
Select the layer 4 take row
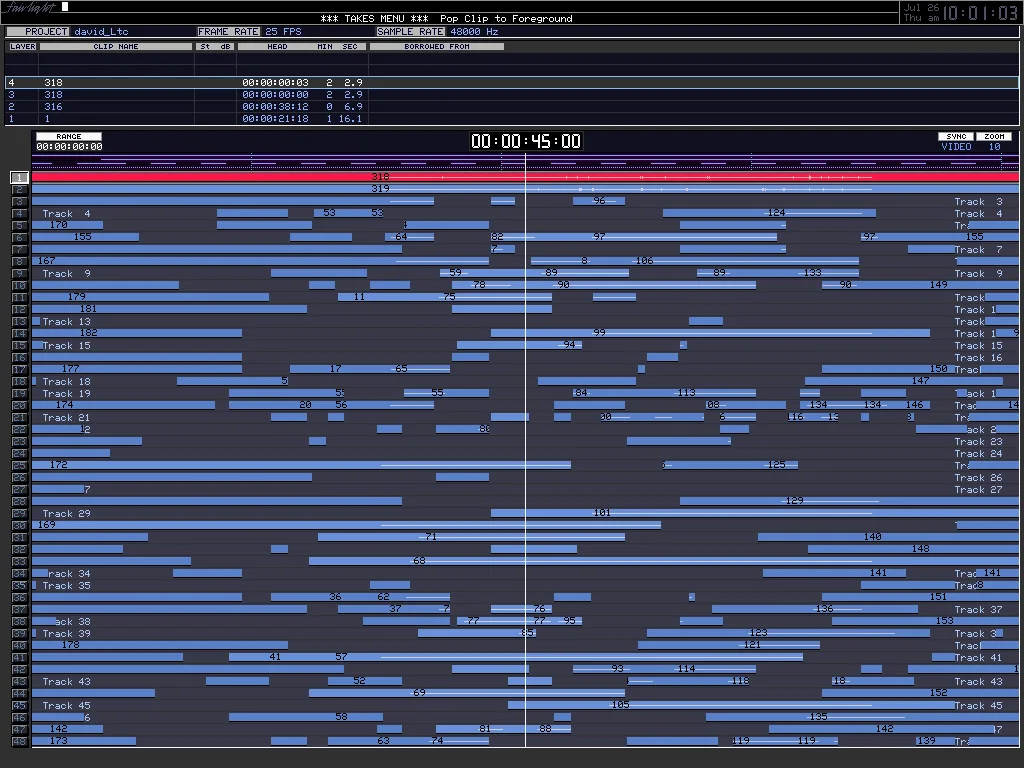click(x=512, y=82)
